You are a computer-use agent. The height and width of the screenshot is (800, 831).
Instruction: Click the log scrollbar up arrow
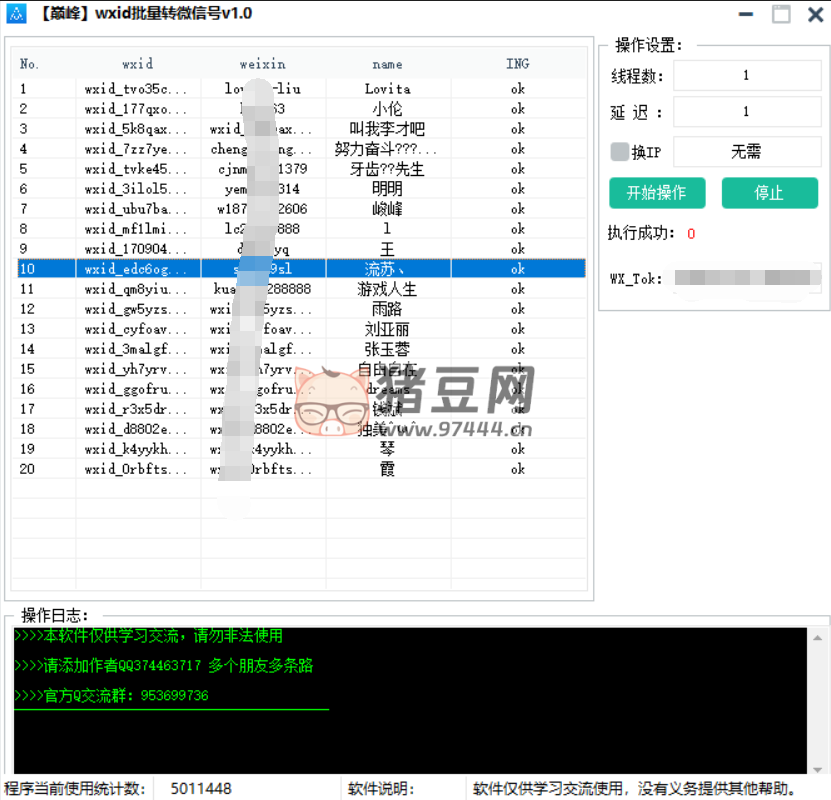pos(819,638)
